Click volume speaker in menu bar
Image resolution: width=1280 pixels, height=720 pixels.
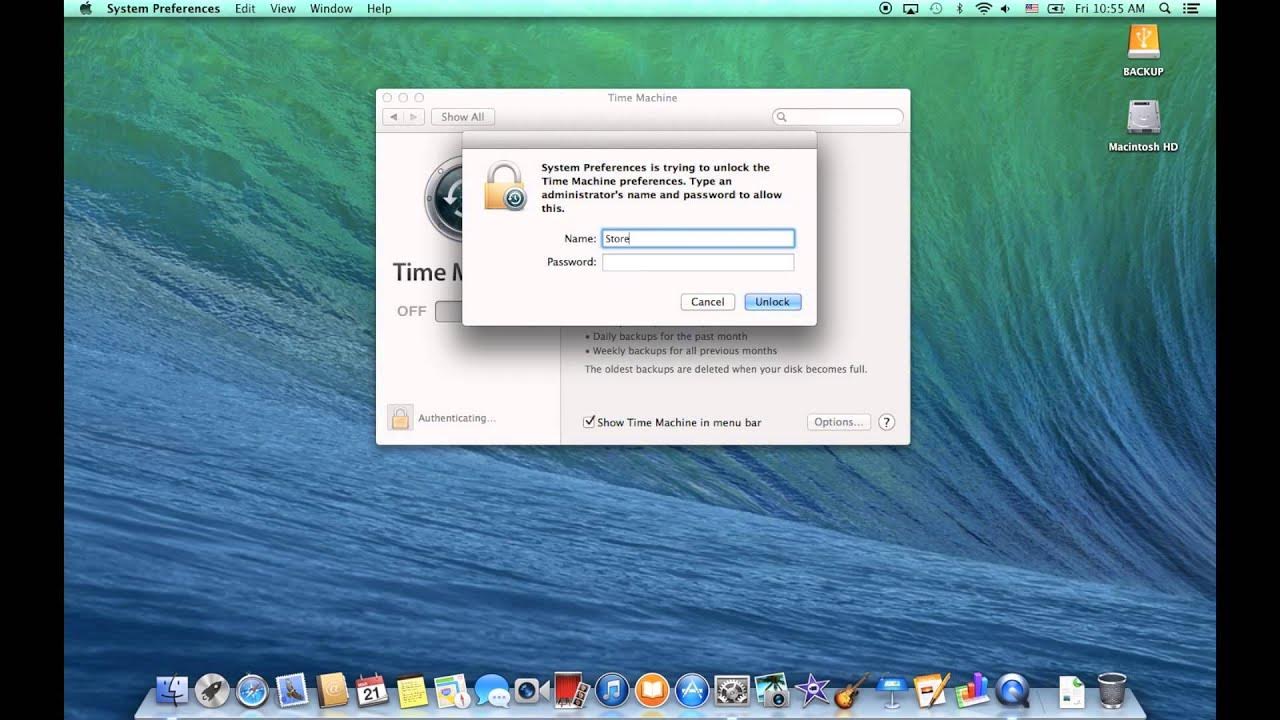tap(1006, 8)
